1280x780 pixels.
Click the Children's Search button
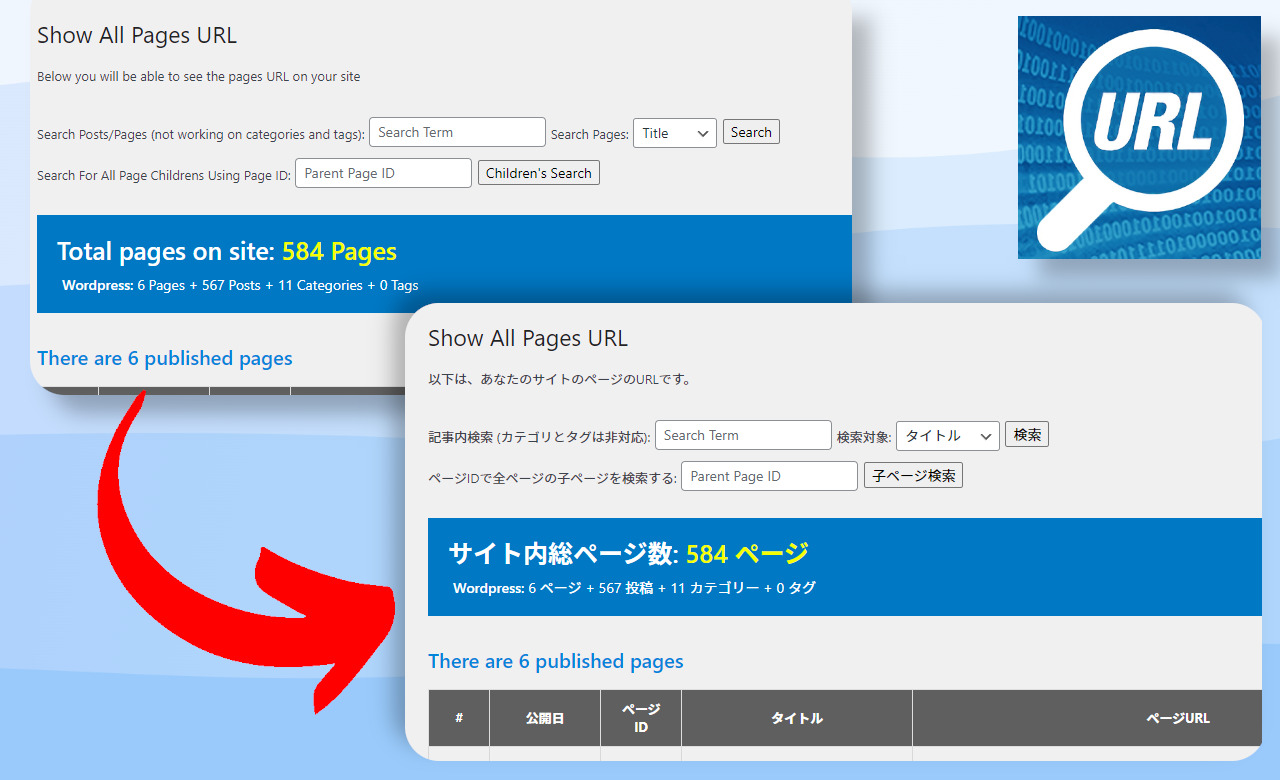coord(539,173)
